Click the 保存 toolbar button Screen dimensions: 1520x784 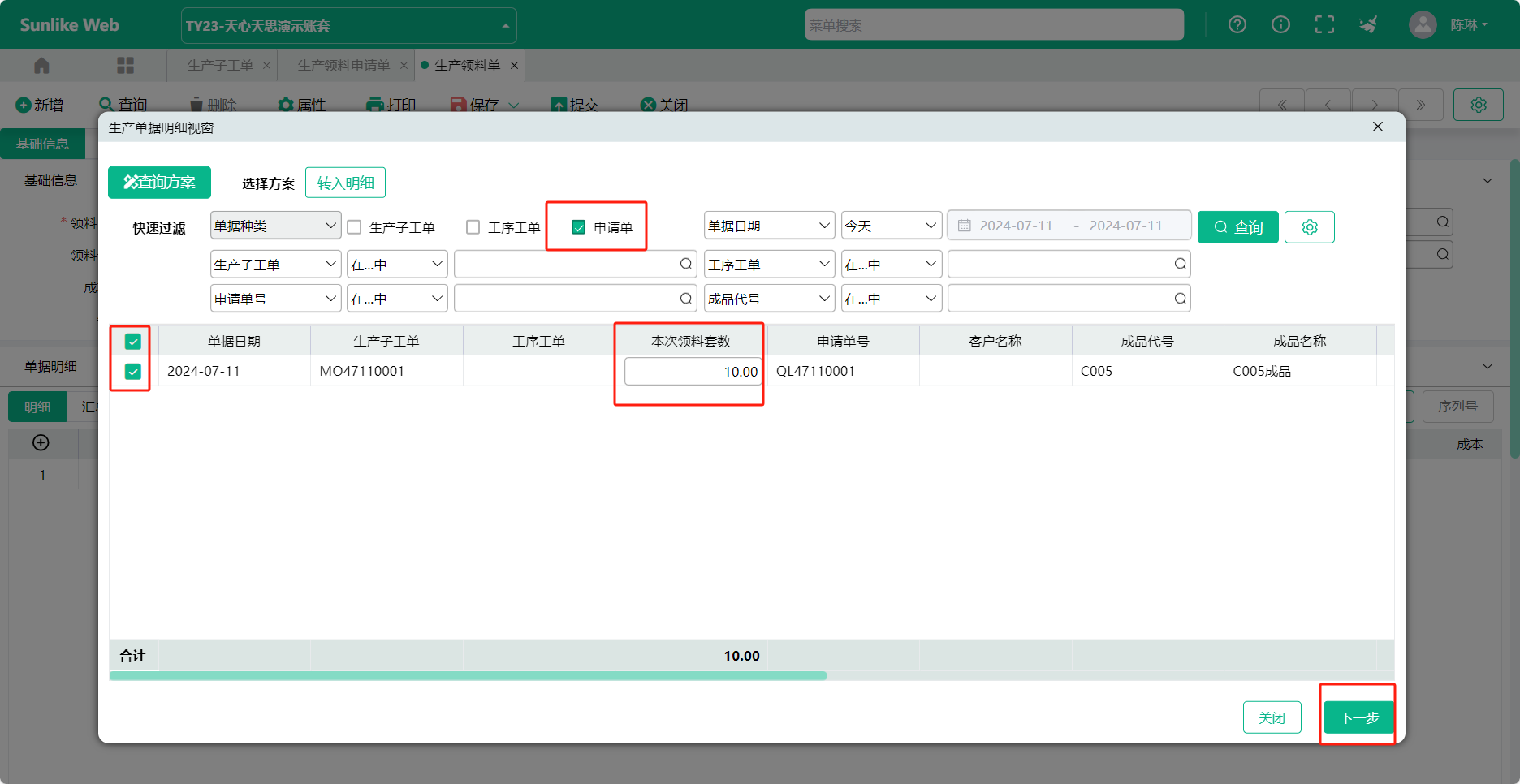click(x=476, y=105)
